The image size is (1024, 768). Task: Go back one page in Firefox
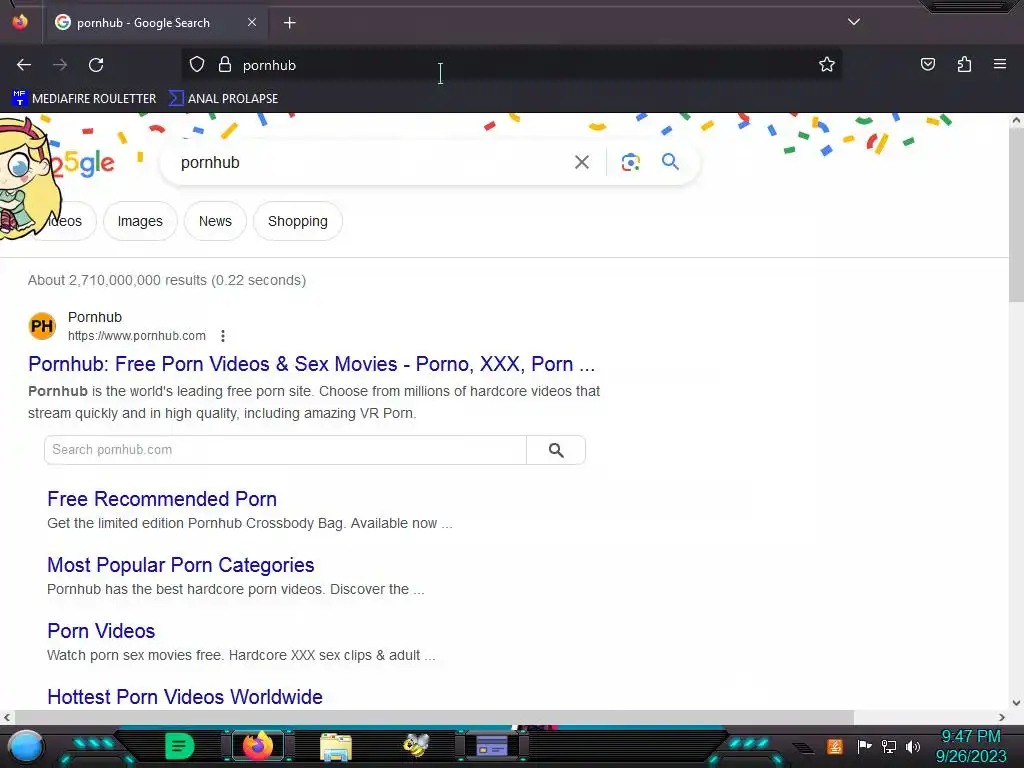point(24,65)
